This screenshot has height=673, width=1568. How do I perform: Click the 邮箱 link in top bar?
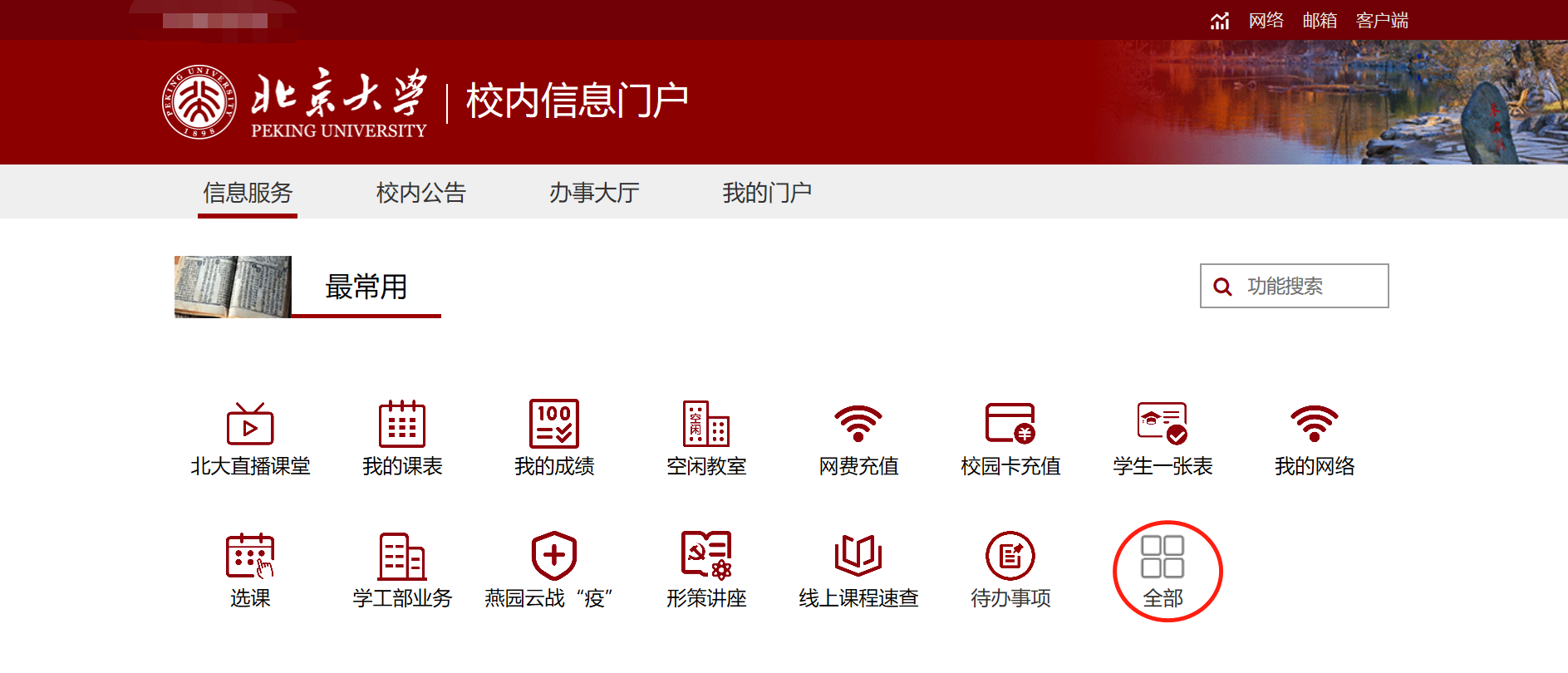coord(1319,20)
